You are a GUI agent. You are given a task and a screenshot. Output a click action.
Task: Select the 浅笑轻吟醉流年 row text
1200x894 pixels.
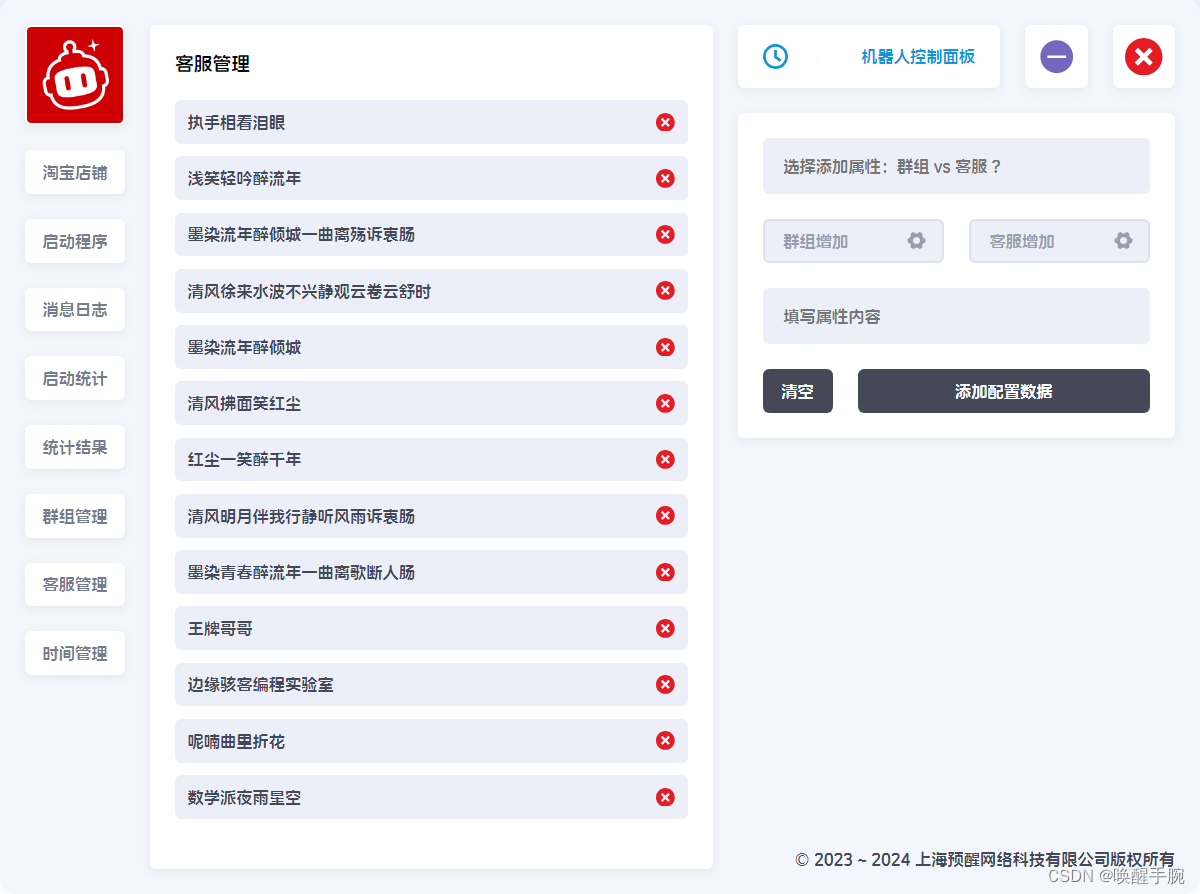coord(244,178)
